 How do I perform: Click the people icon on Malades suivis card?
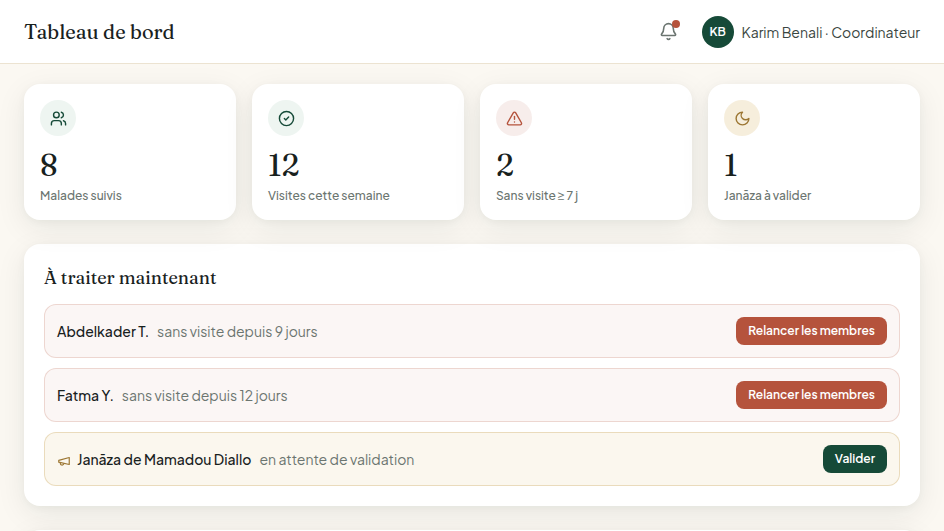click(x=58, y=118)
